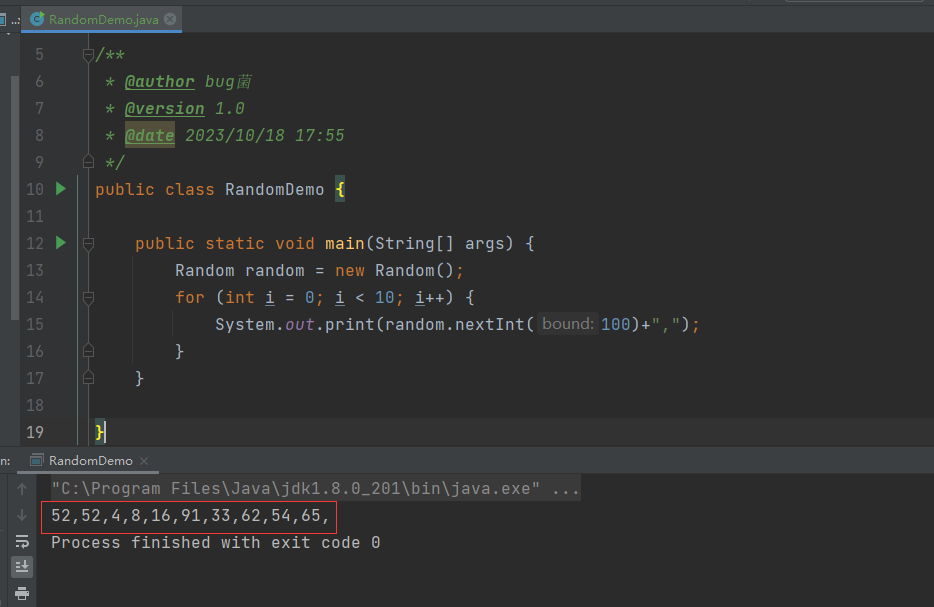Click the number 100 in nextInt call
Screen dimensions: 934x607
[615, 325]
